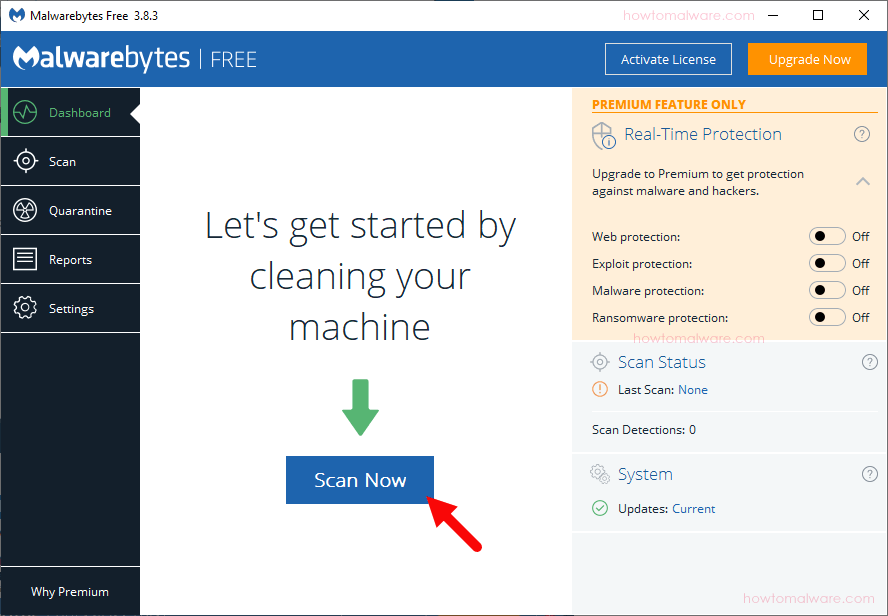Enable Web protection

[x=827, y=236]
